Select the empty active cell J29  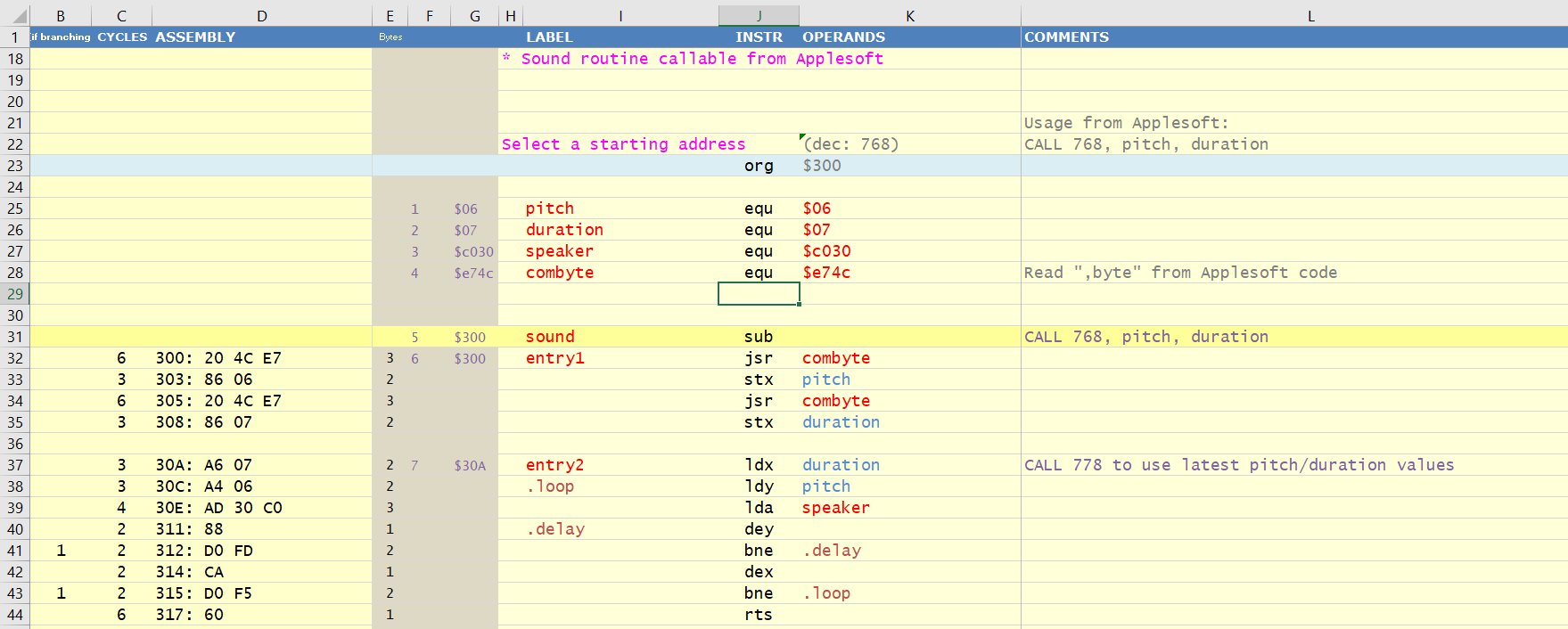(x=759, y=294)
